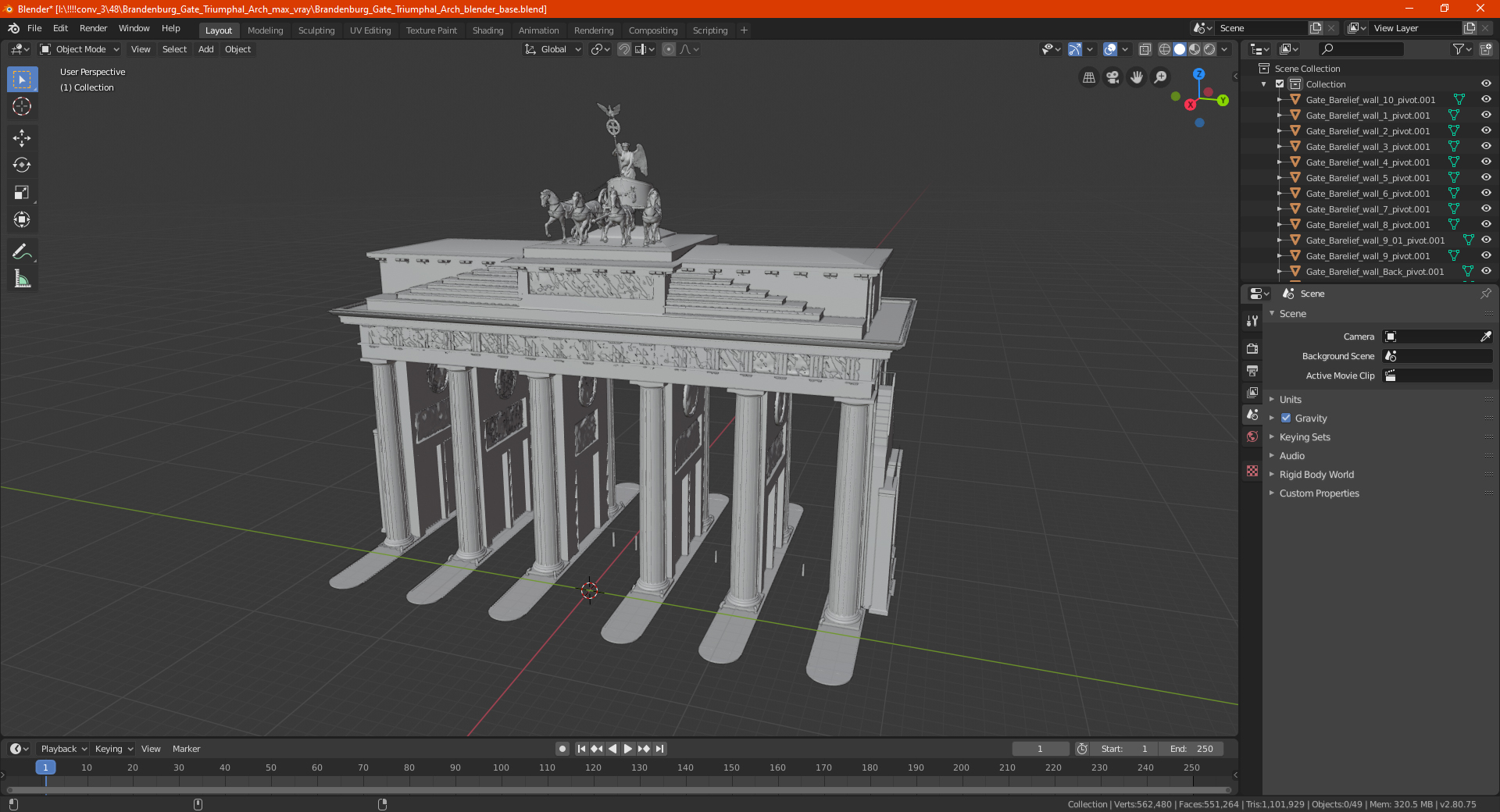Expand the Rigid Body World panel

click(x=1316, y=475)
